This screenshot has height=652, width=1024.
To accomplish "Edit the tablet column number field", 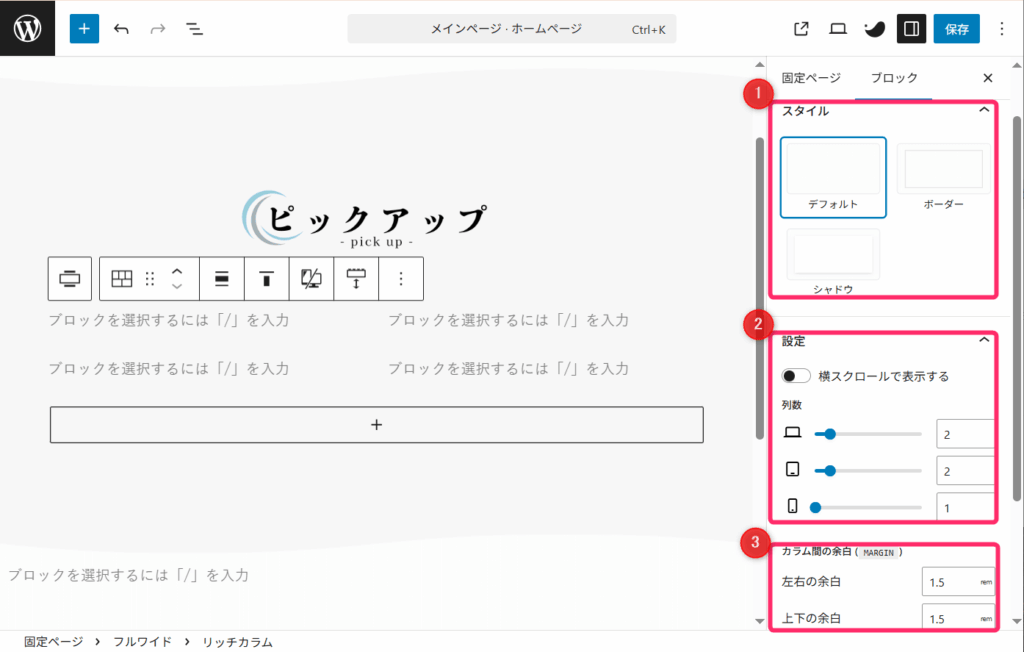I will (x=965, y=471).
